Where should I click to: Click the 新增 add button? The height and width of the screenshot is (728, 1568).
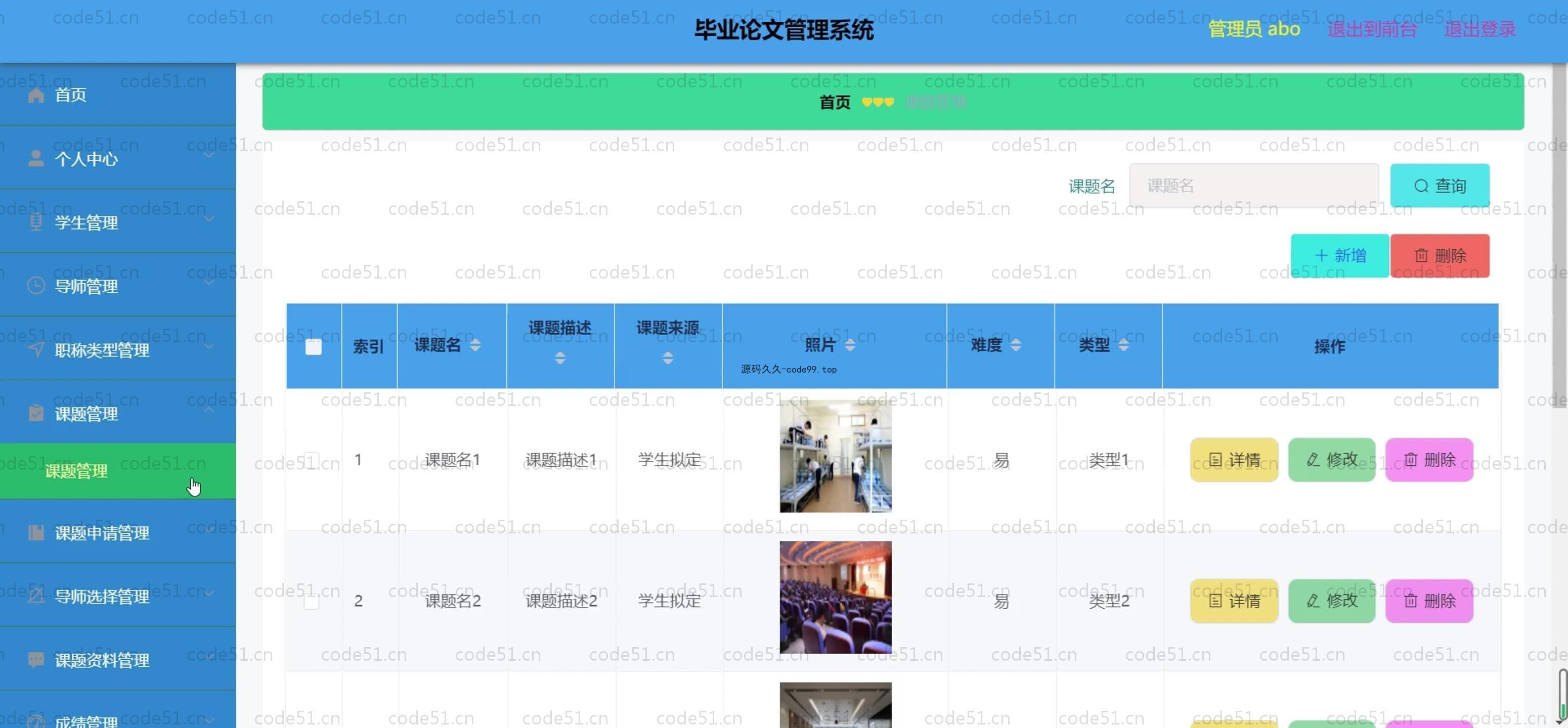[1340, 255]
